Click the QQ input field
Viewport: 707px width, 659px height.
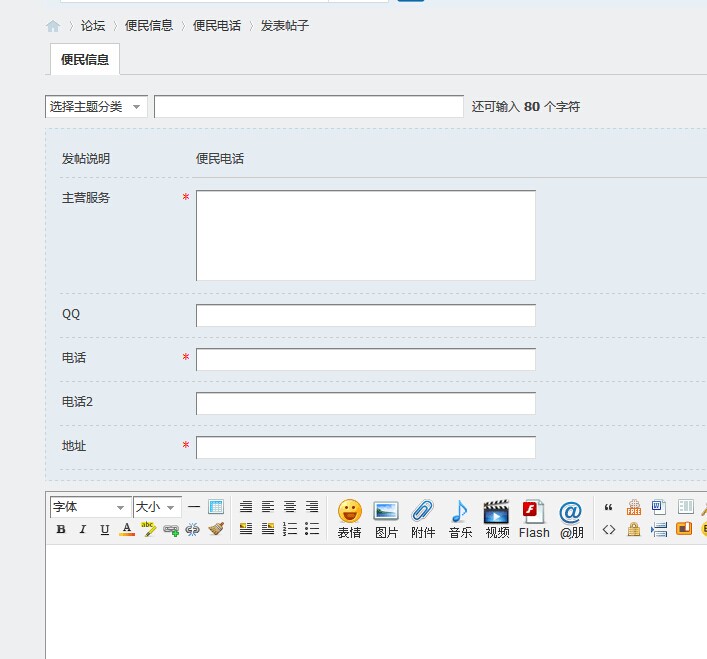tap(366, 315)
